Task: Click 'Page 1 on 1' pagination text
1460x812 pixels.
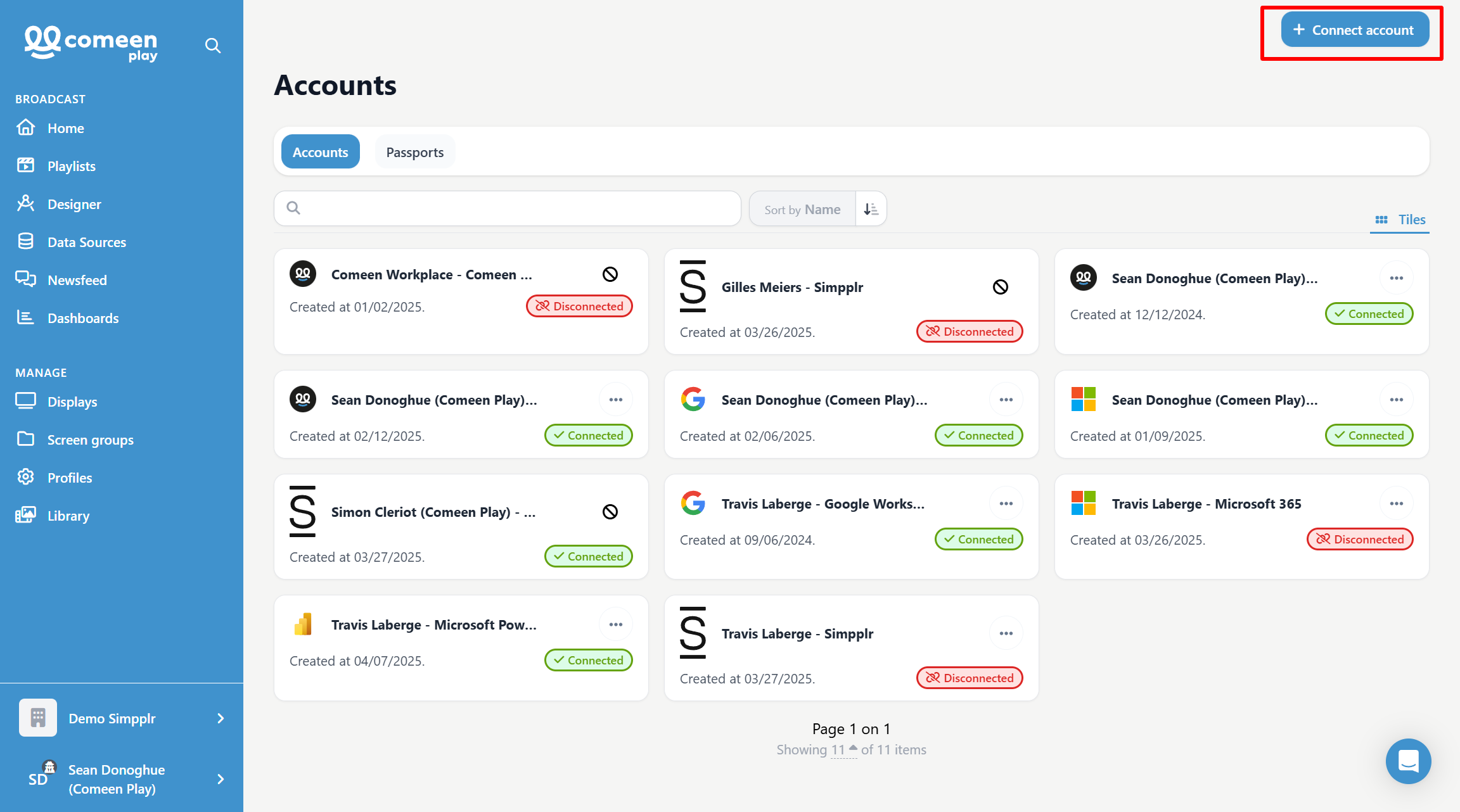Action: [x=851, y=729]
